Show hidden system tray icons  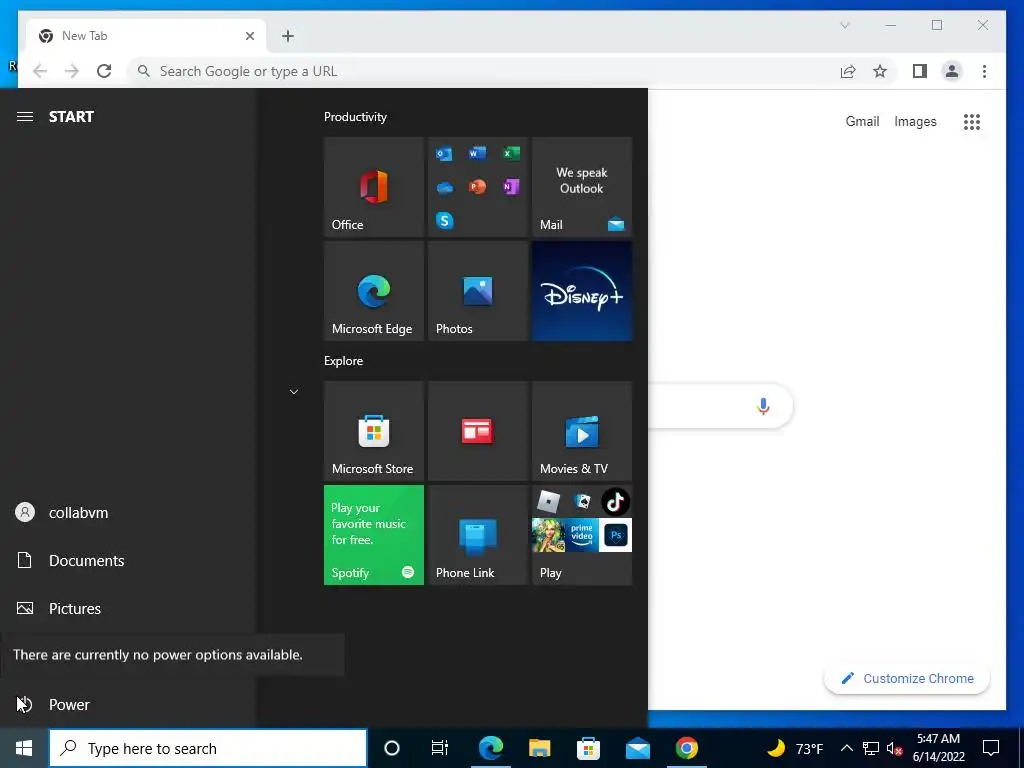pyautogui.click(x=846, y=748)
